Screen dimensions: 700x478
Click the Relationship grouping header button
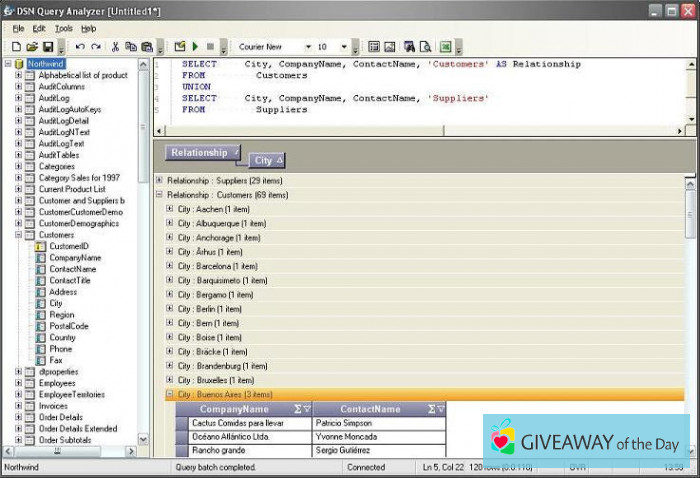pos(203,153)
